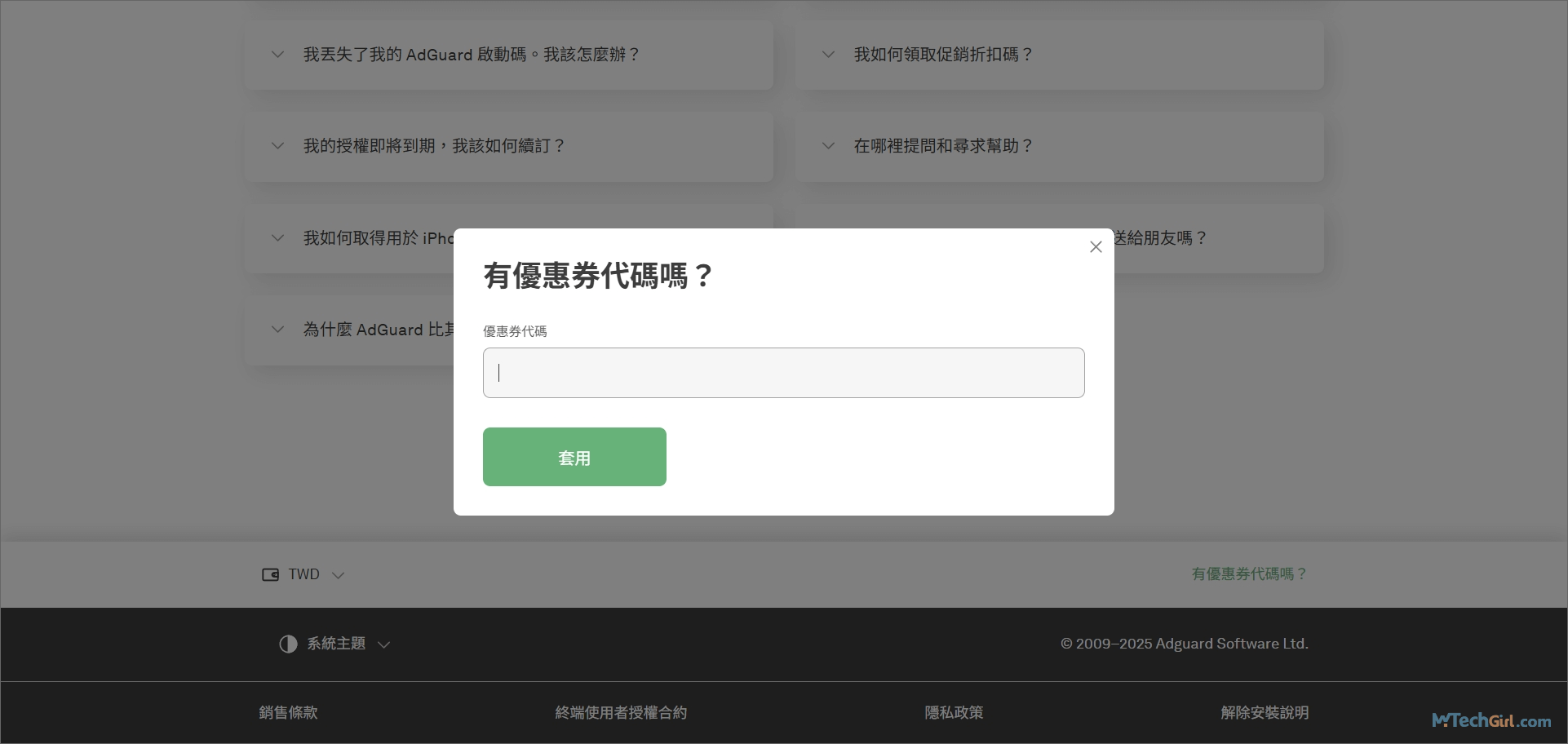Image resolution: width=1568 pixels, height=744 pixels.
Task: Expand 我如何領取促銷折扣碼？ question
Action: coord(943,55)
